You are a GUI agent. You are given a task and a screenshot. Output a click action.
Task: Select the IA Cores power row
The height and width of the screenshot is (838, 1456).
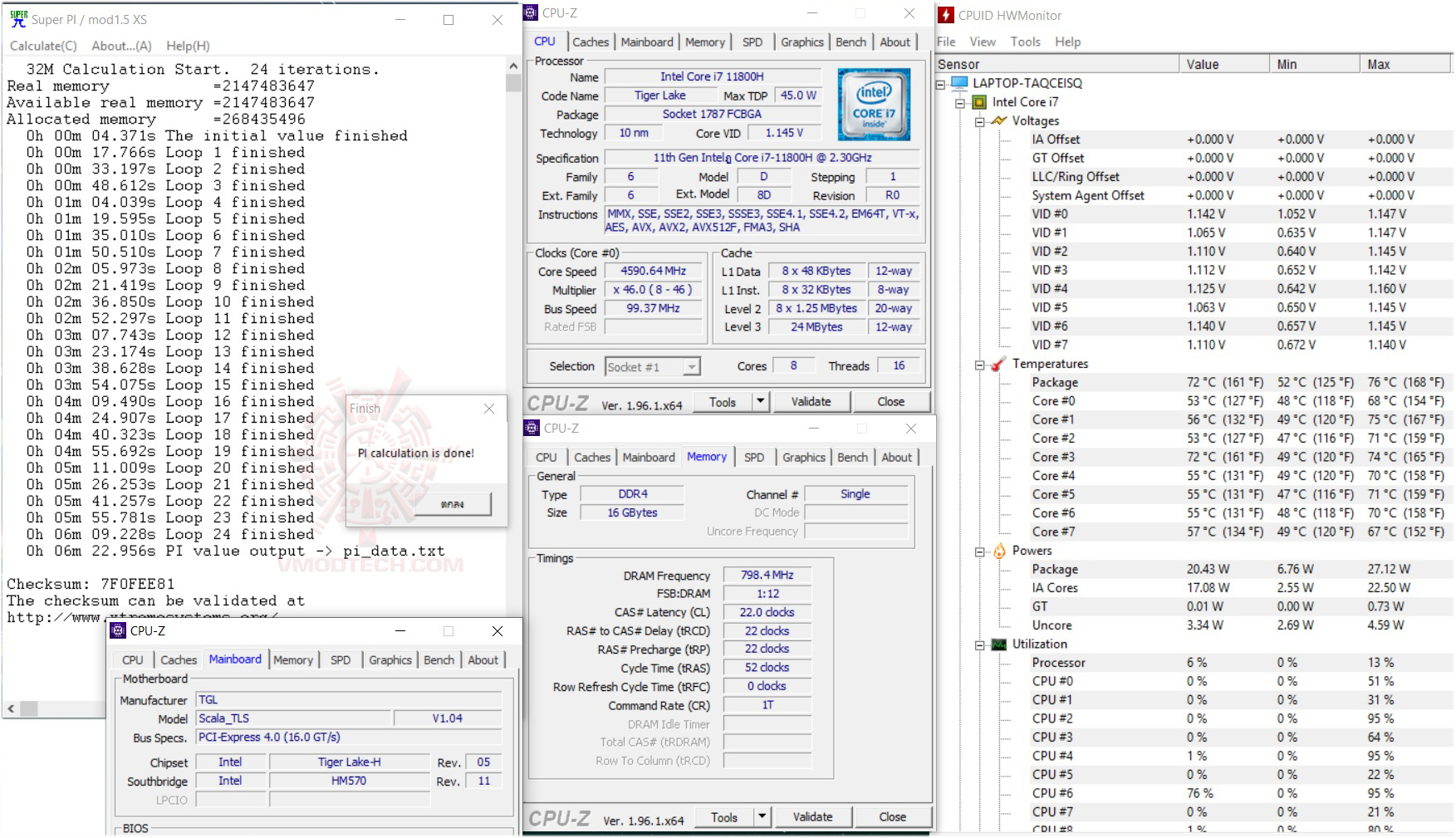coord(1241,588)
